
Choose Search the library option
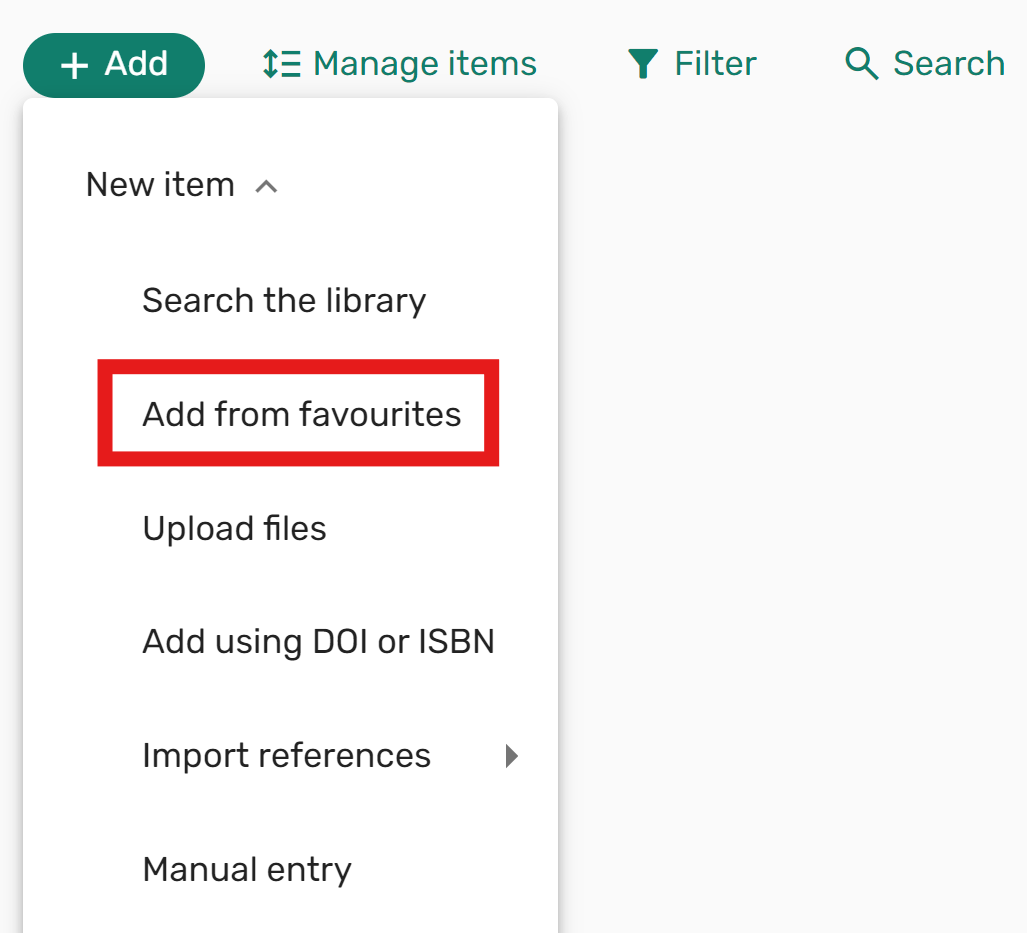(x=284, y=301)
